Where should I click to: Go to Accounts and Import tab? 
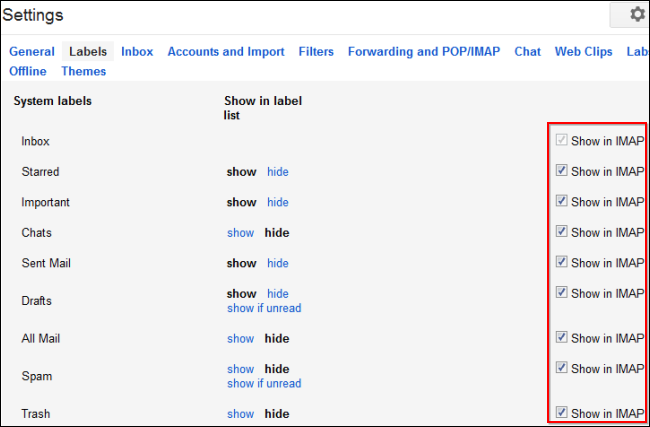point(226,51)
